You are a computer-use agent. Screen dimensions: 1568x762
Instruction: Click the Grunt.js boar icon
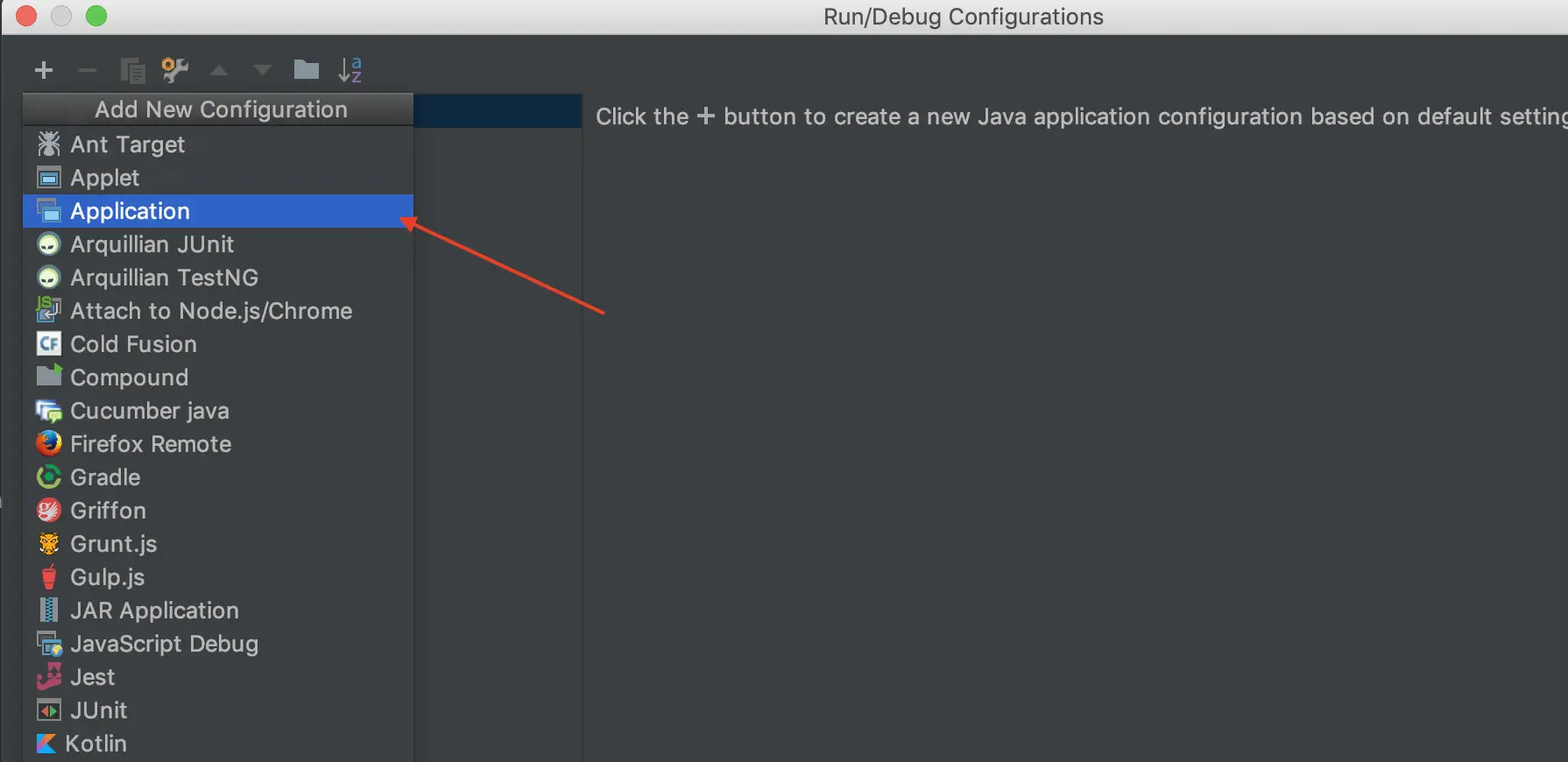pos(49,544)
